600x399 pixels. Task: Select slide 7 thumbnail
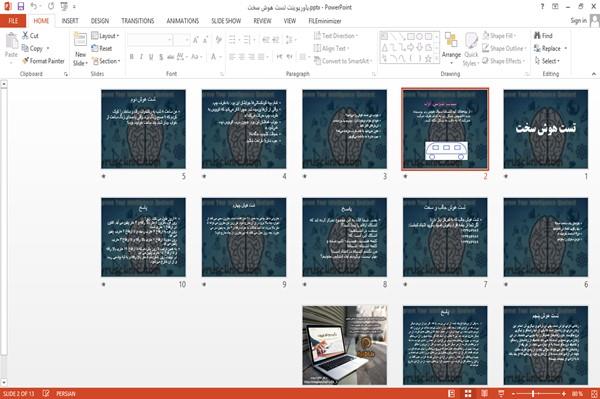pos(445,237)
